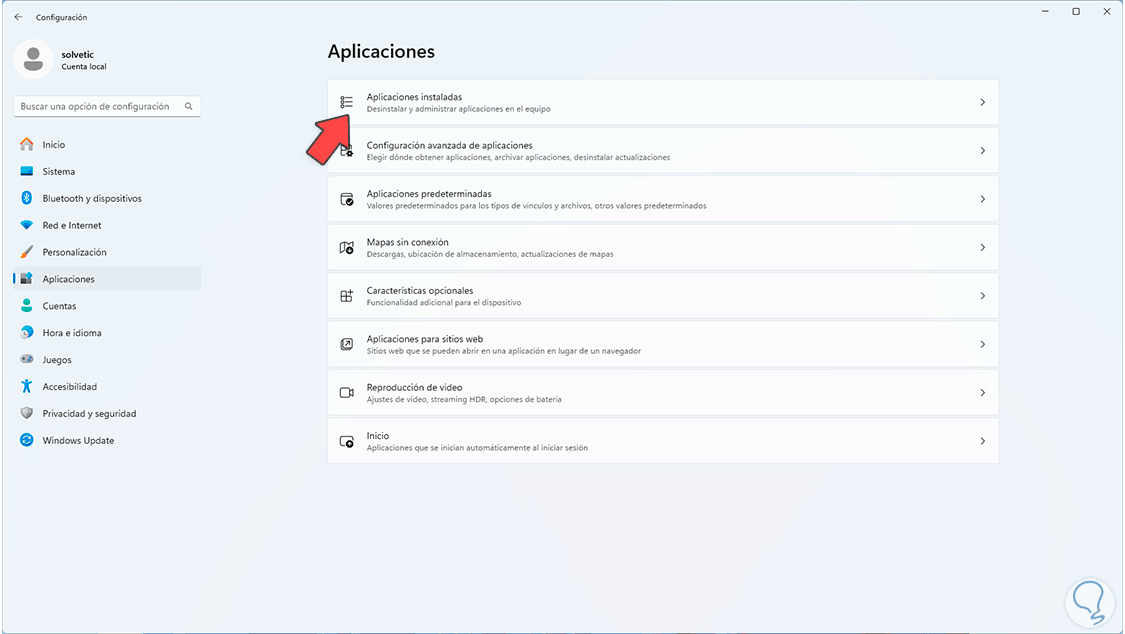The height and width of the screenshot is (634, 1125).
Task: Click the Mapas sin conexión map icon
Action: coord(346,247)
